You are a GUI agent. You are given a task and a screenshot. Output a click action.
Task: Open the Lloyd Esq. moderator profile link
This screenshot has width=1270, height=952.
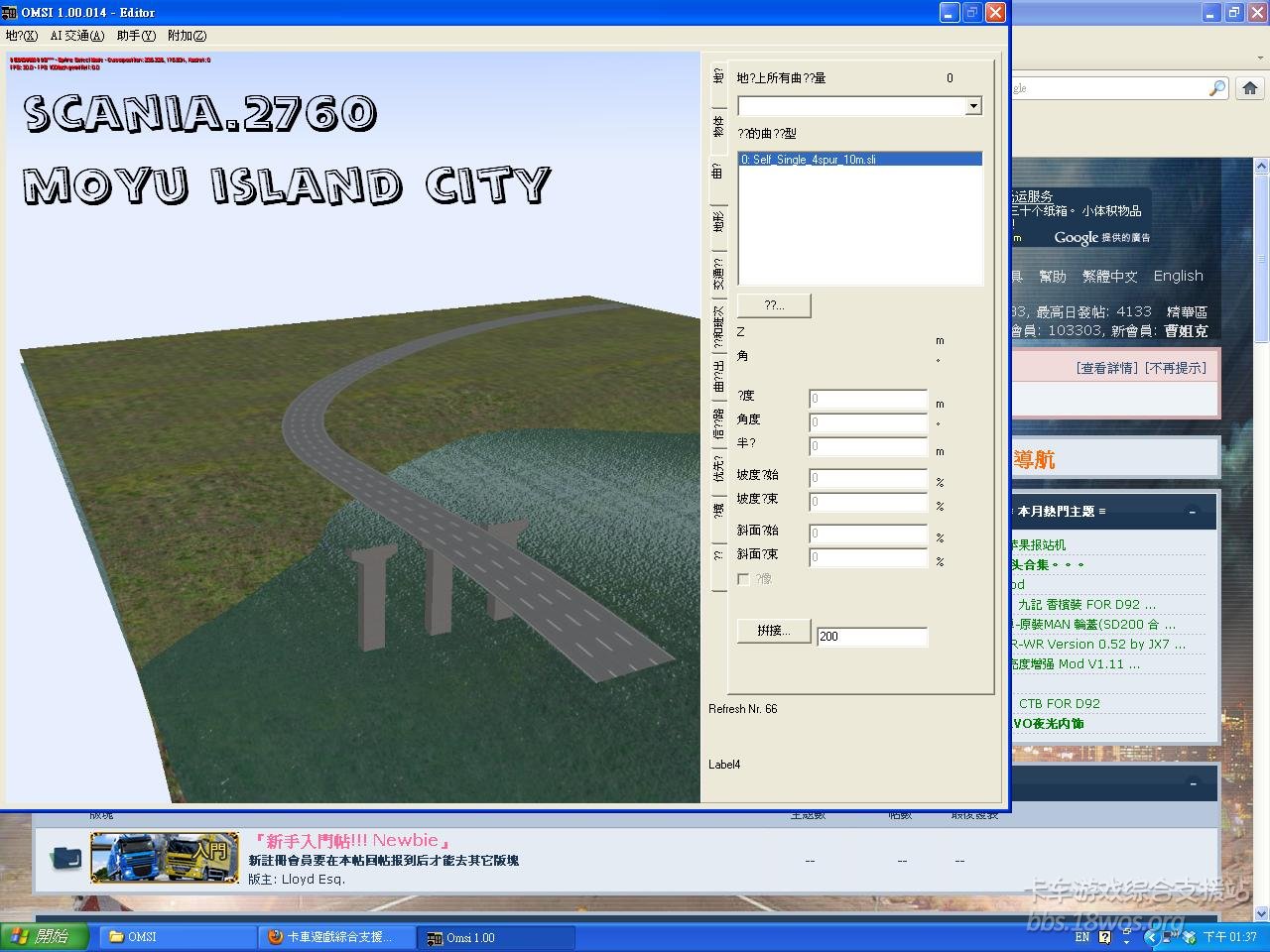[314, 879]
